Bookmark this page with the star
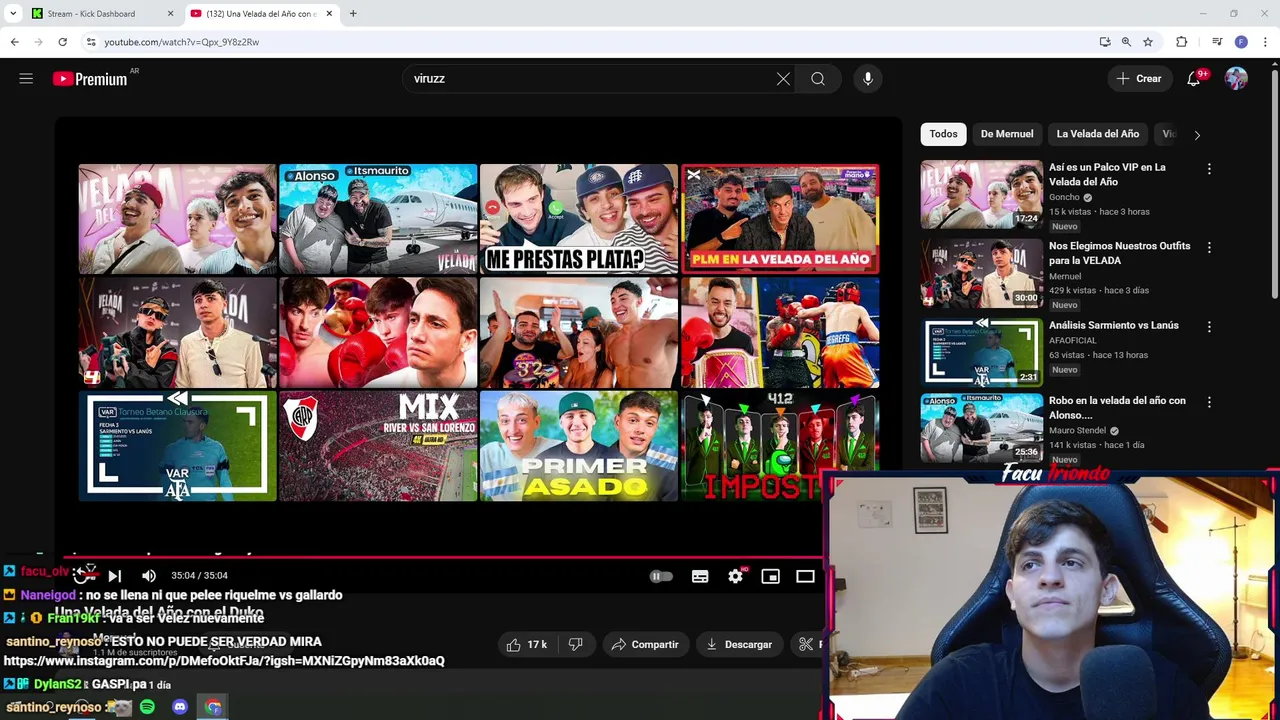This screenshot has width=1280, height=720. coord(1148,42)
